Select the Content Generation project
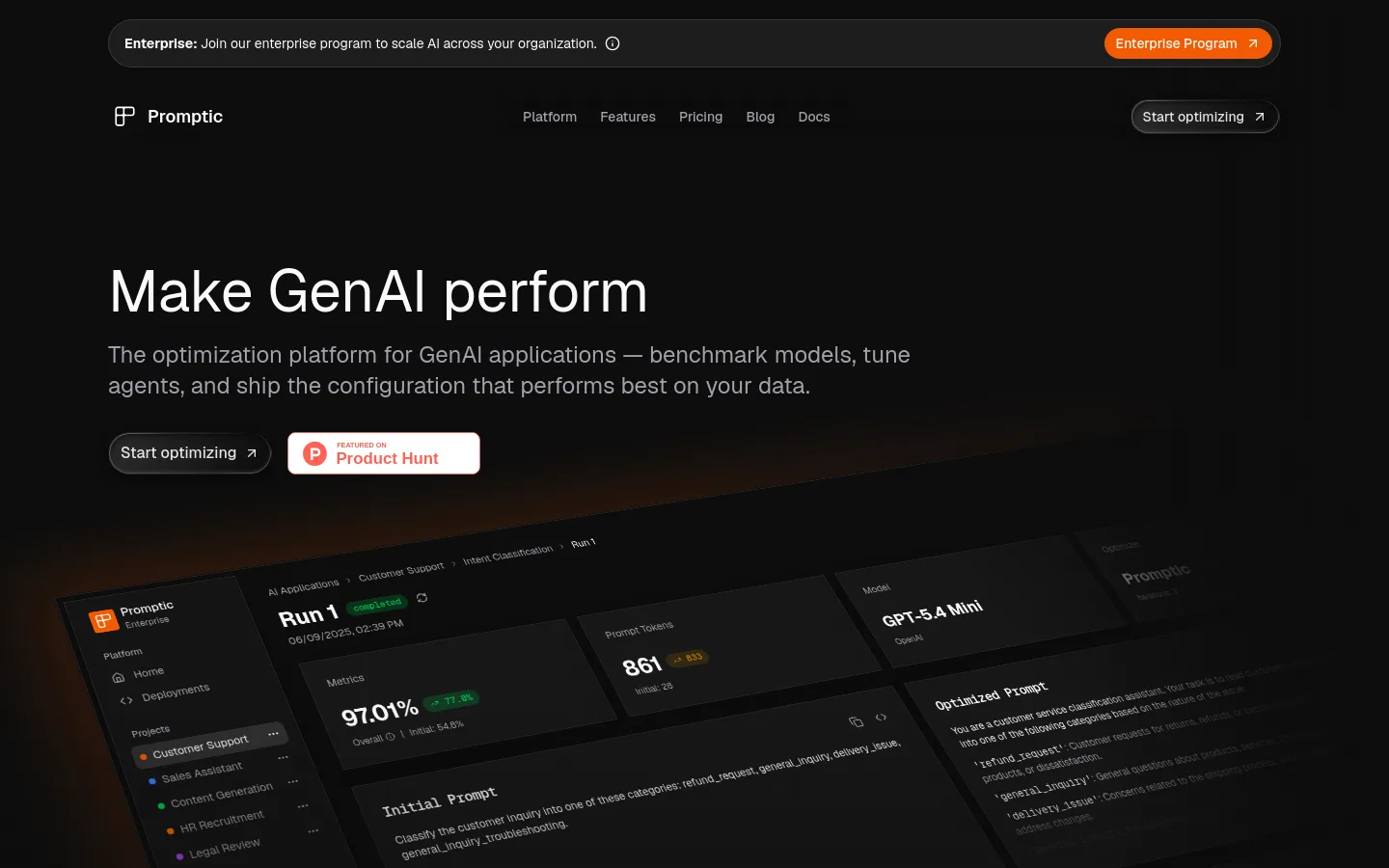Viewport: 1389px width, 868px height. click(222, 795)
